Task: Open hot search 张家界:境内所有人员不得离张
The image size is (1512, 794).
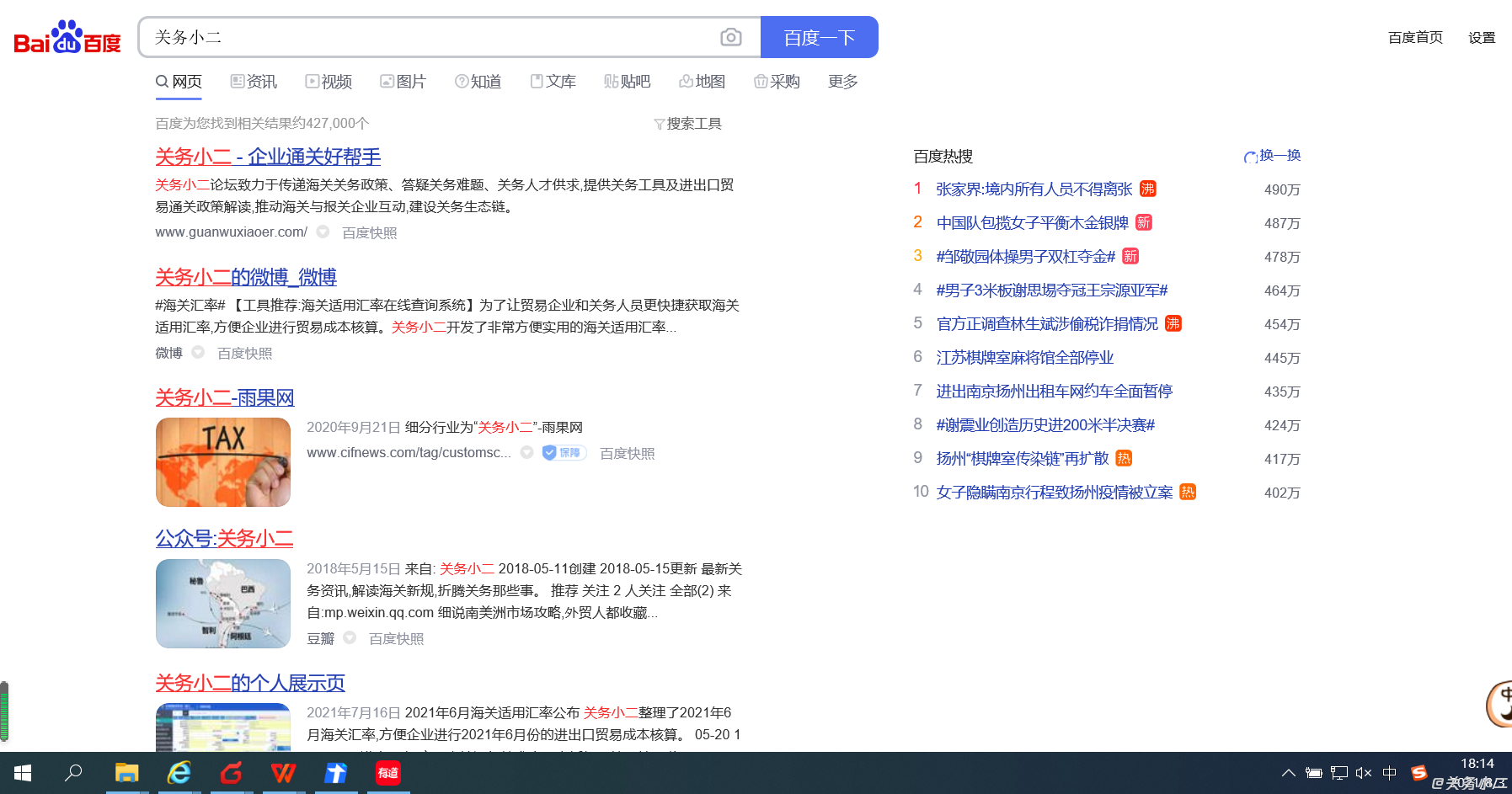Action: 1034,189
